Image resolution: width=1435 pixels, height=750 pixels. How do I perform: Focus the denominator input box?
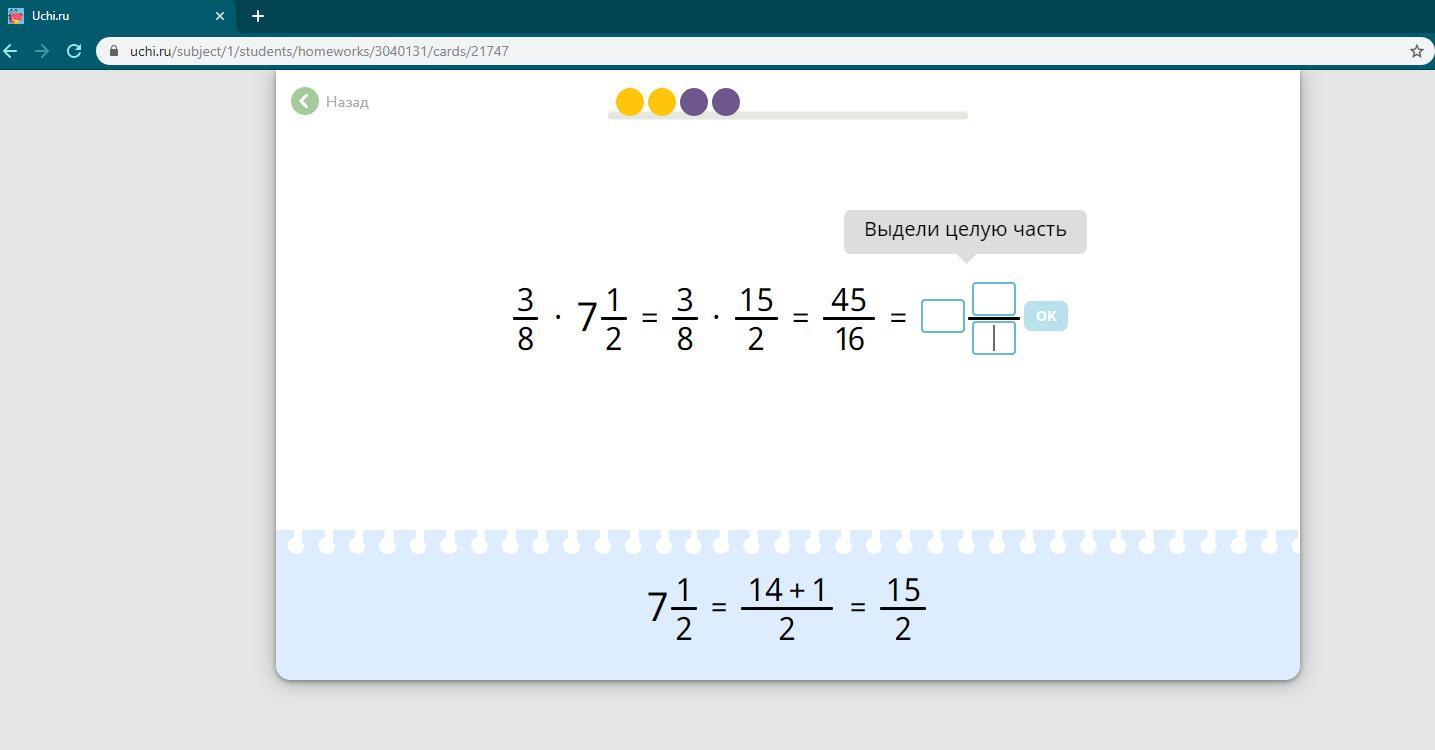click(x=993, y=338)
